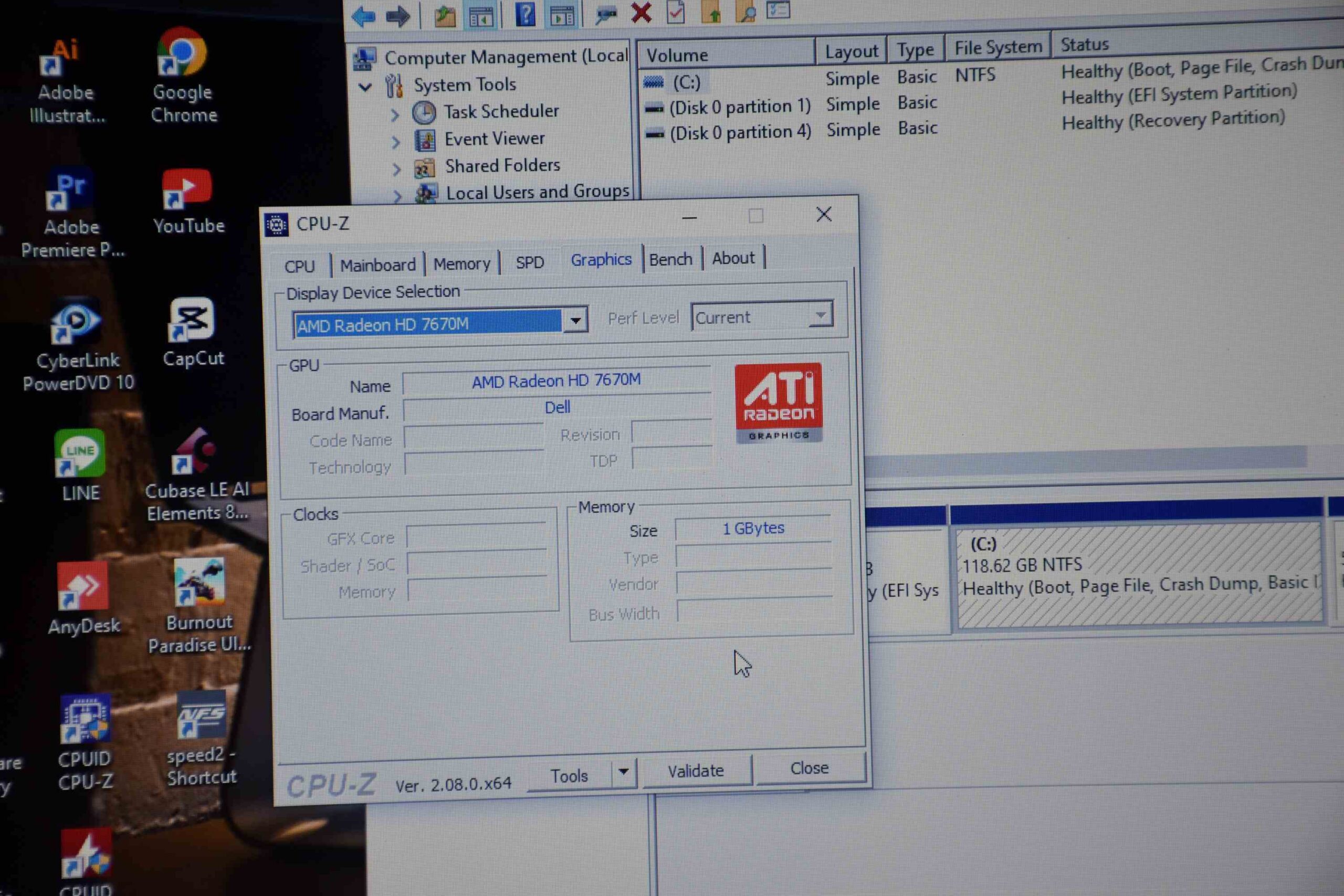The height and width of the screenshot is (896, 1344).
Task: Click the GPU Name field AMD Radeon HD 7670M
Action: tap(556, 381)
